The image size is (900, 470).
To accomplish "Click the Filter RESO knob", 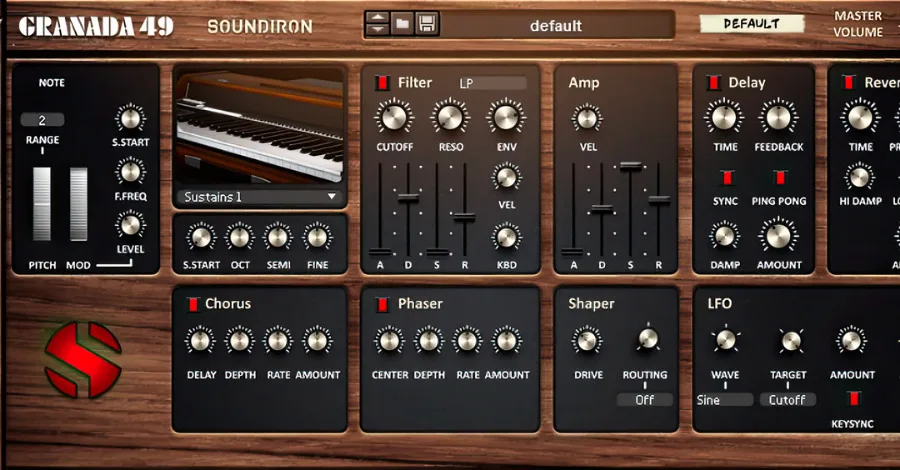I will pos(451,117).
